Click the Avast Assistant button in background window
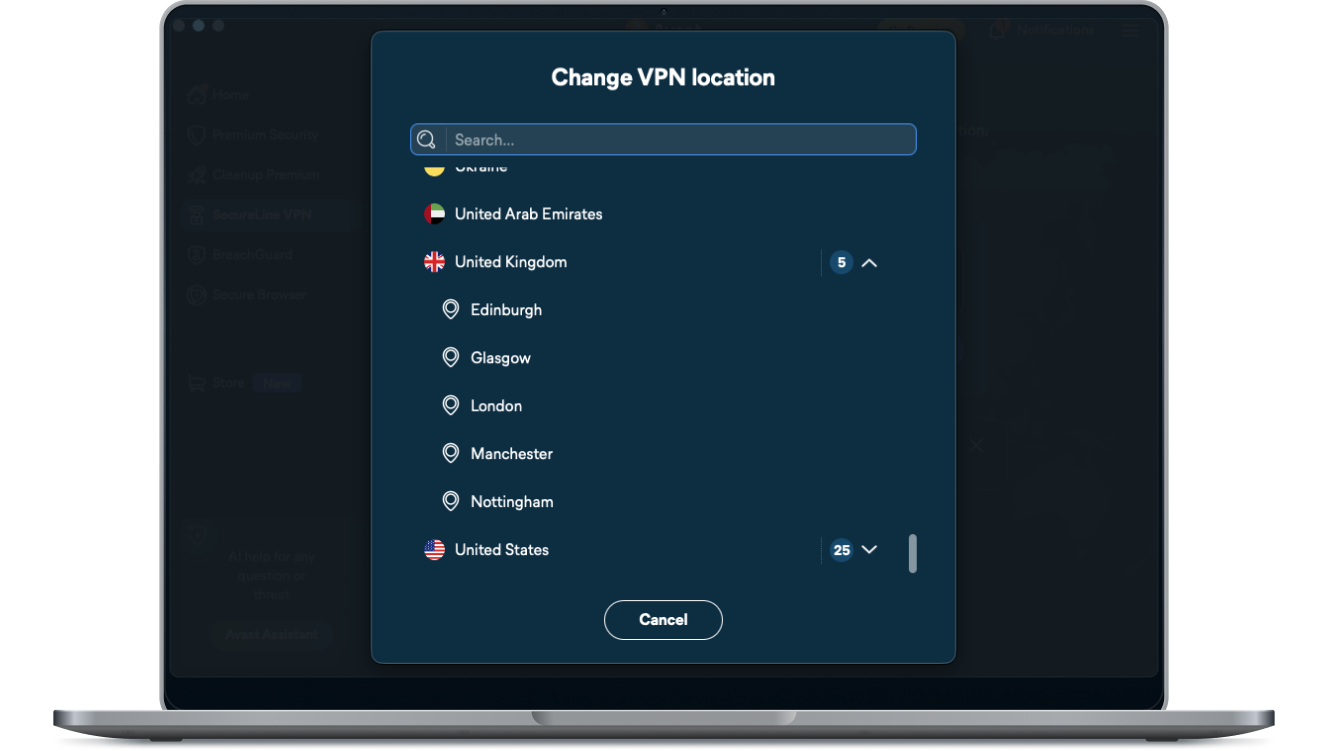 272,634
